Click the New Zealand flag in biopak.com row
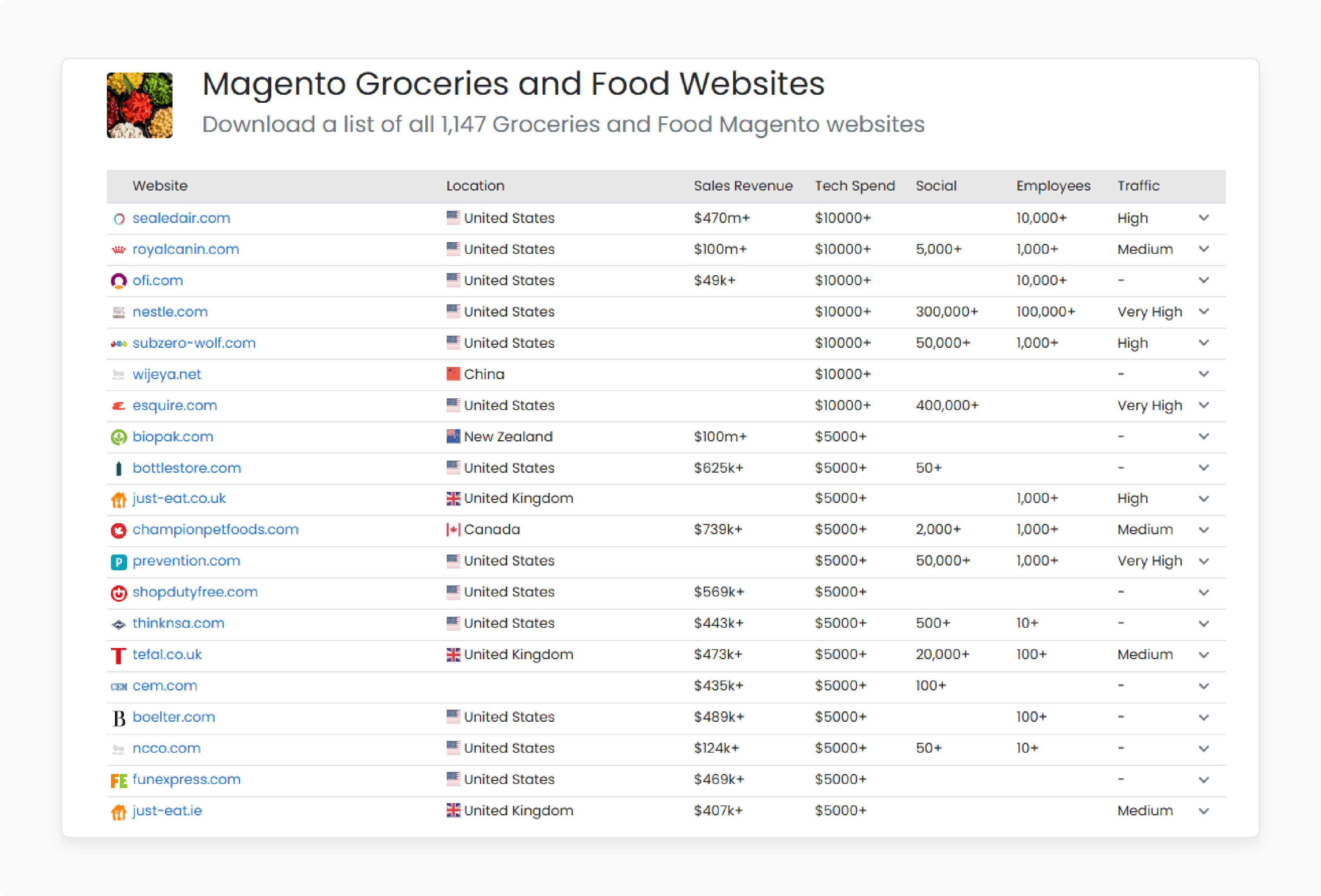The image size is (1321, 896). [x=453, y=436]
